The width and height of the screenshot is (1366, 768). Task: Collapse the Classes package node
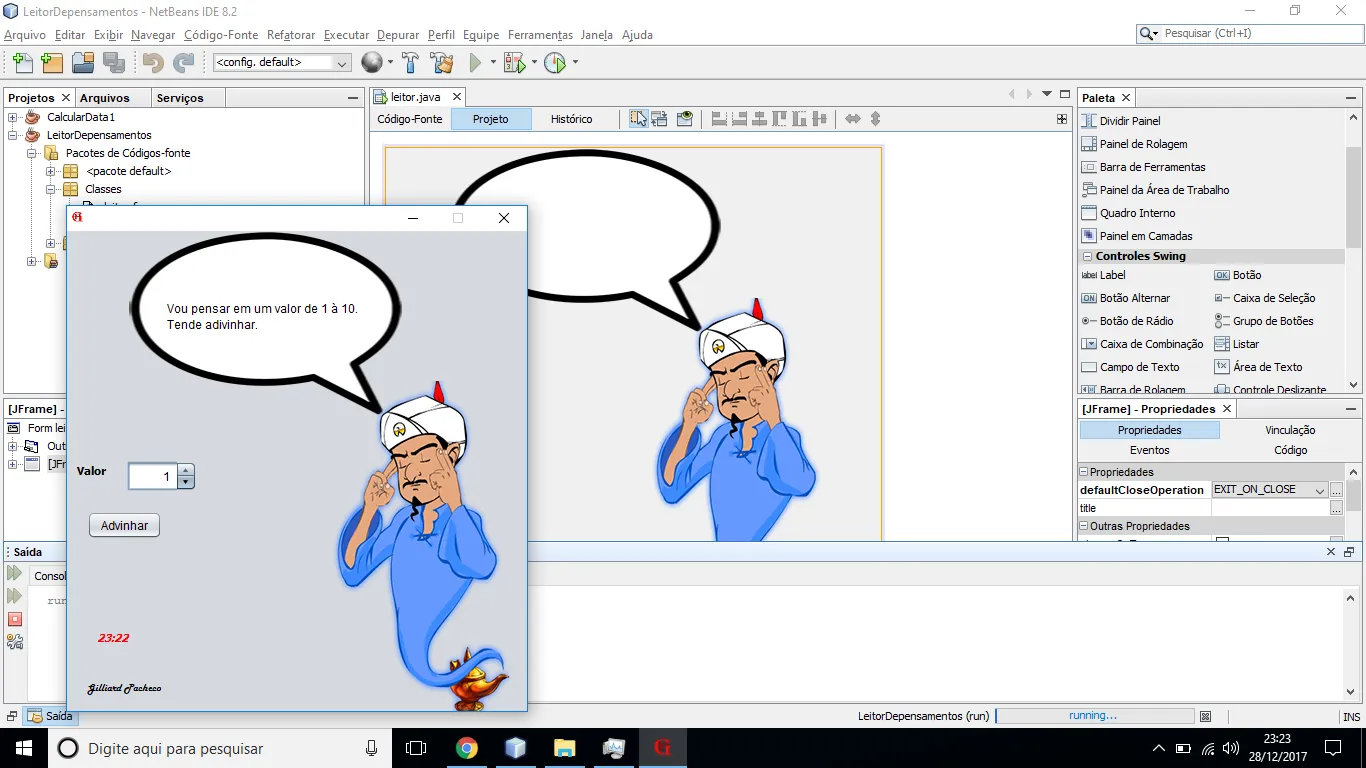coord(50,189)
